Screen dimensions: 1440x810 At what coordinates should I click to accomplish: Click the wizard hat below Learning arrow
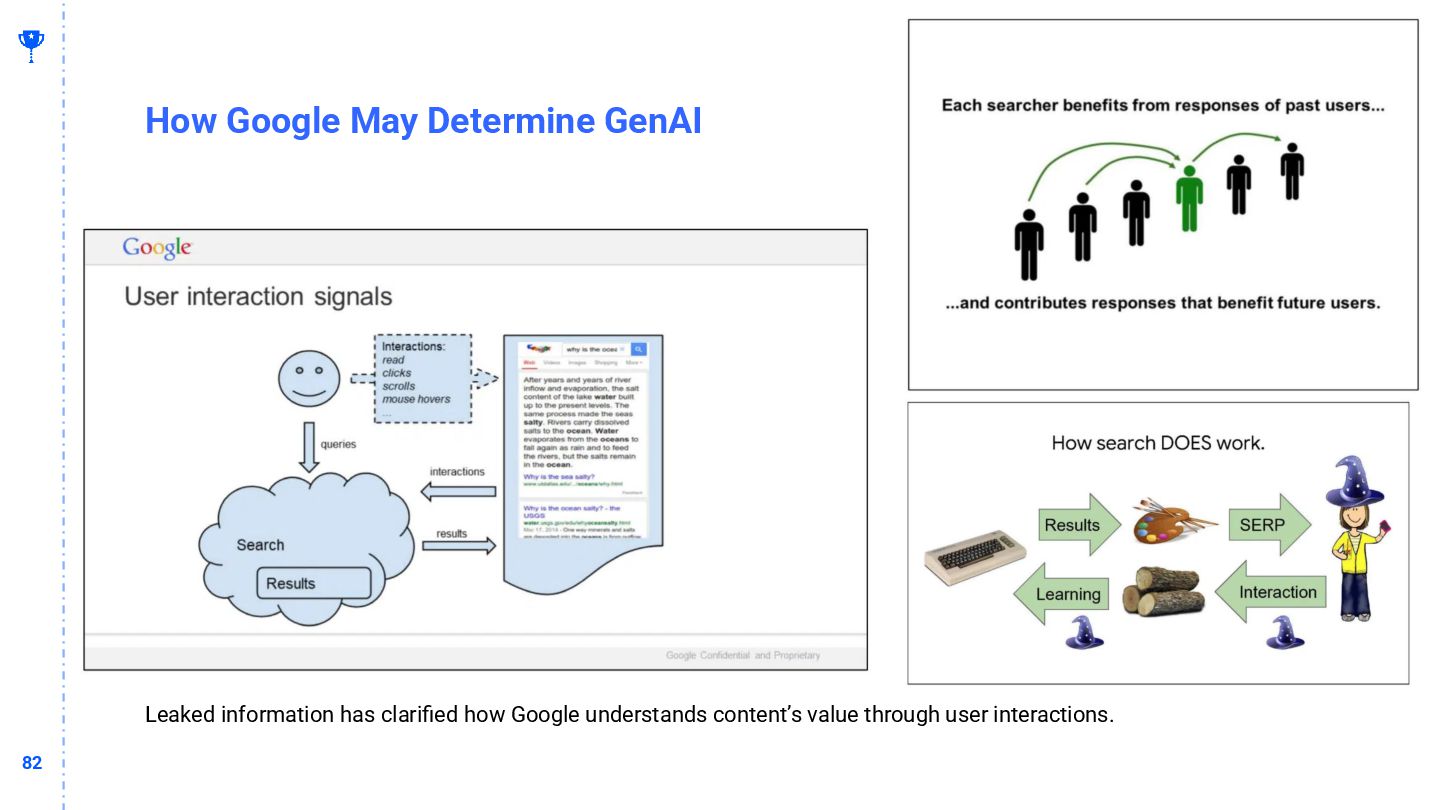click(1083, 632)
